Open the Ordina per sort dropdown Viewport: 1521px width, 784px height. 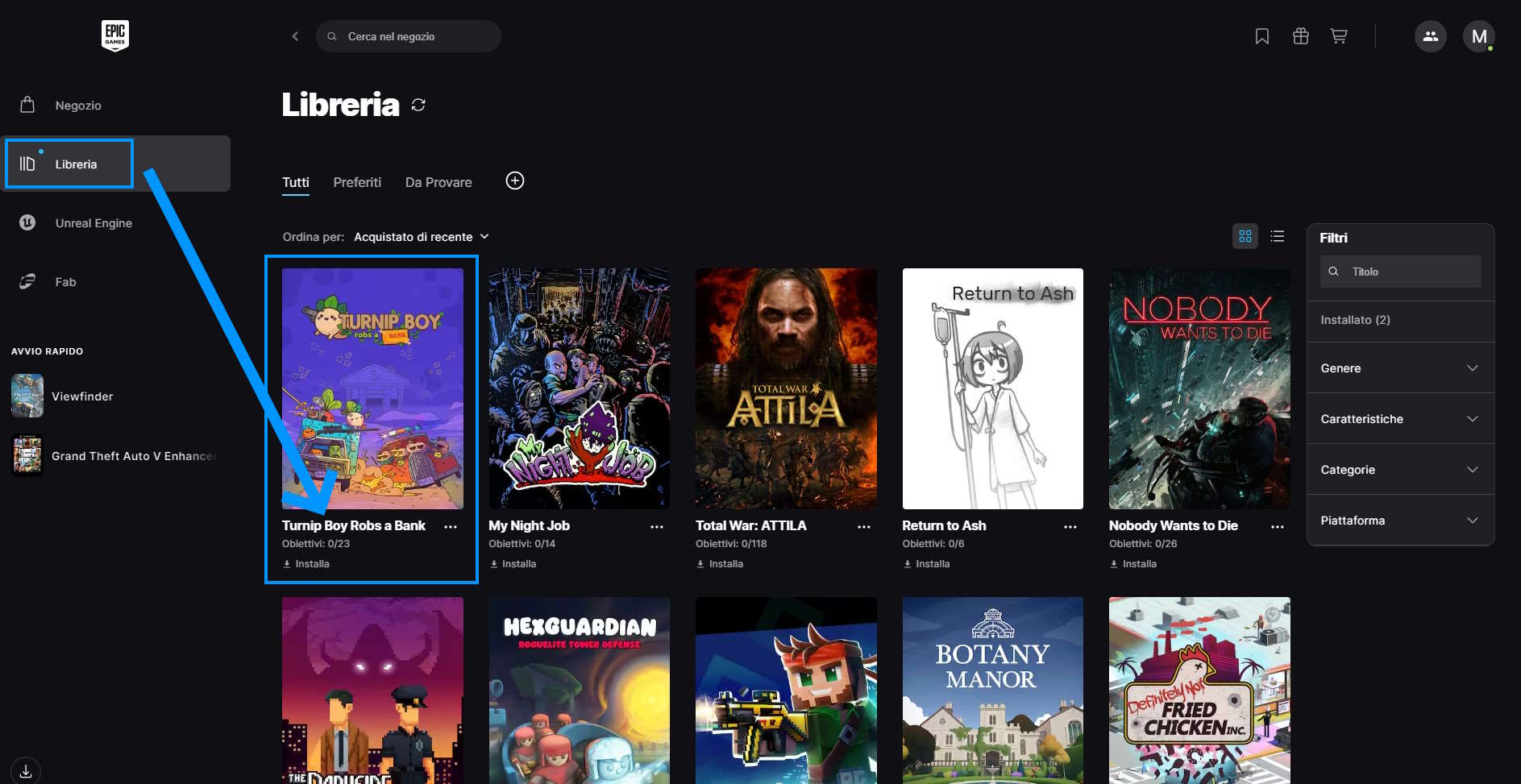[x=421, y=237]
